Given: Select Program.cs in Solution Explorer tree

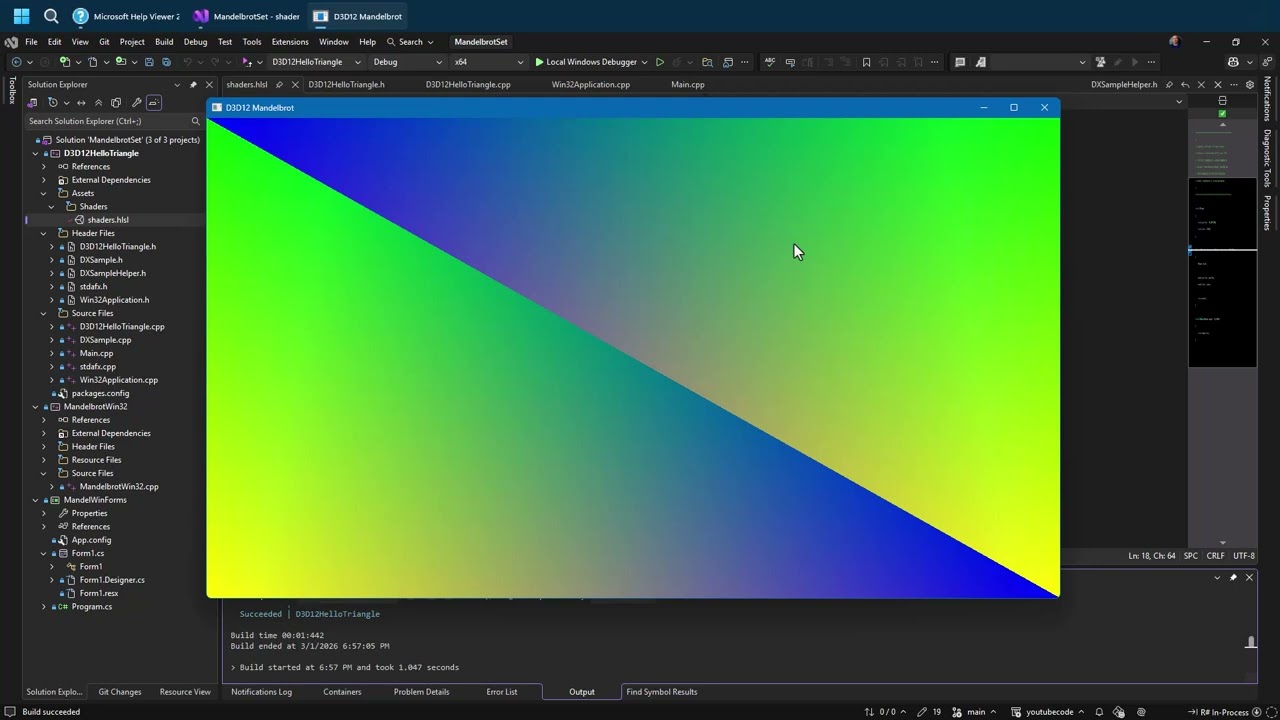Looking at the screenshot, I should pyautogui.click(x=92, y=607).
